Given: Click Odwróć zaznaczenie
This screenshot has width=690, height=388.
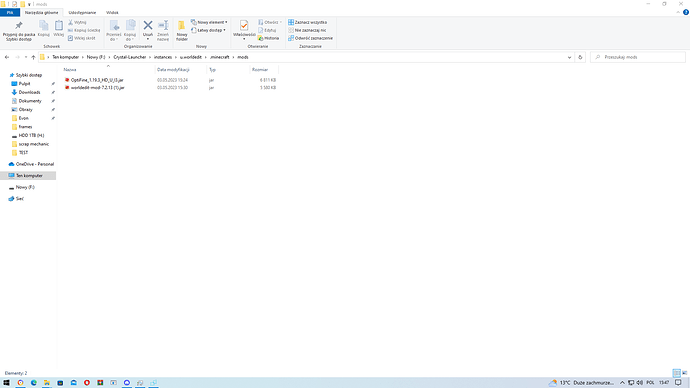Looking at the screenshot, I should click(x=310, y=38).
